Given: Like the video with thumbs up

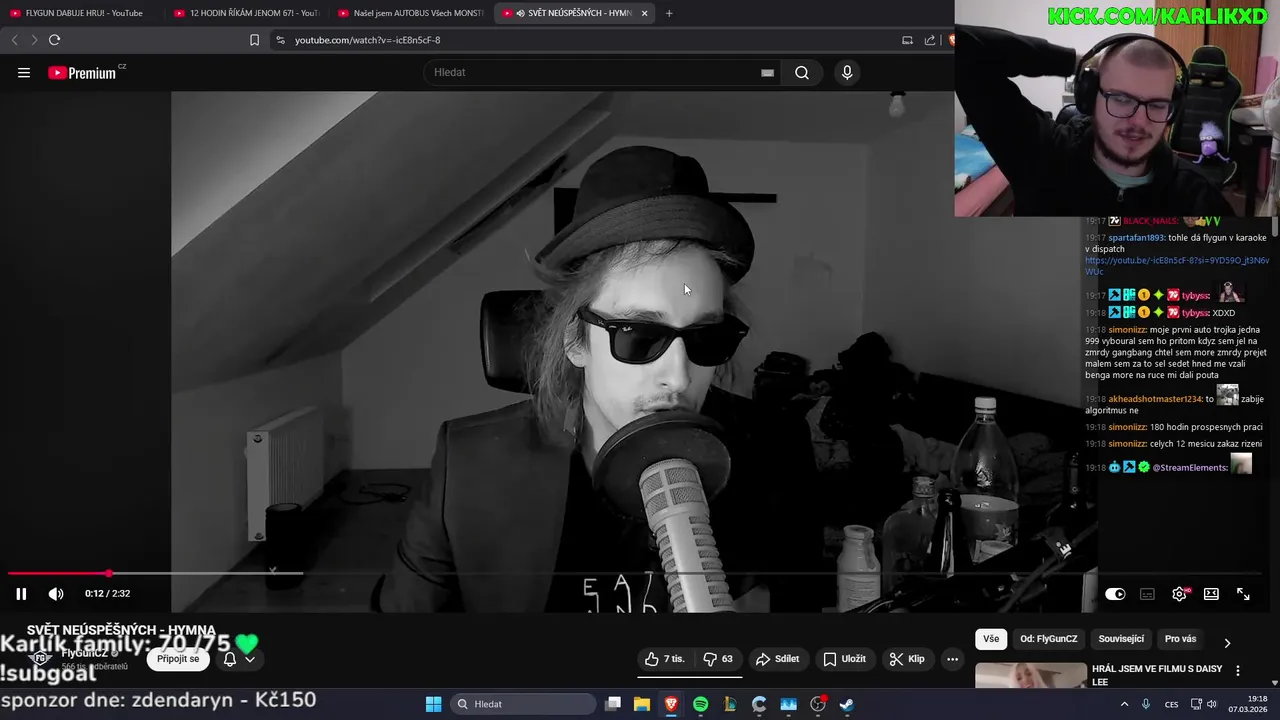Looking at the screenshot, I should (x=665, y=659).
